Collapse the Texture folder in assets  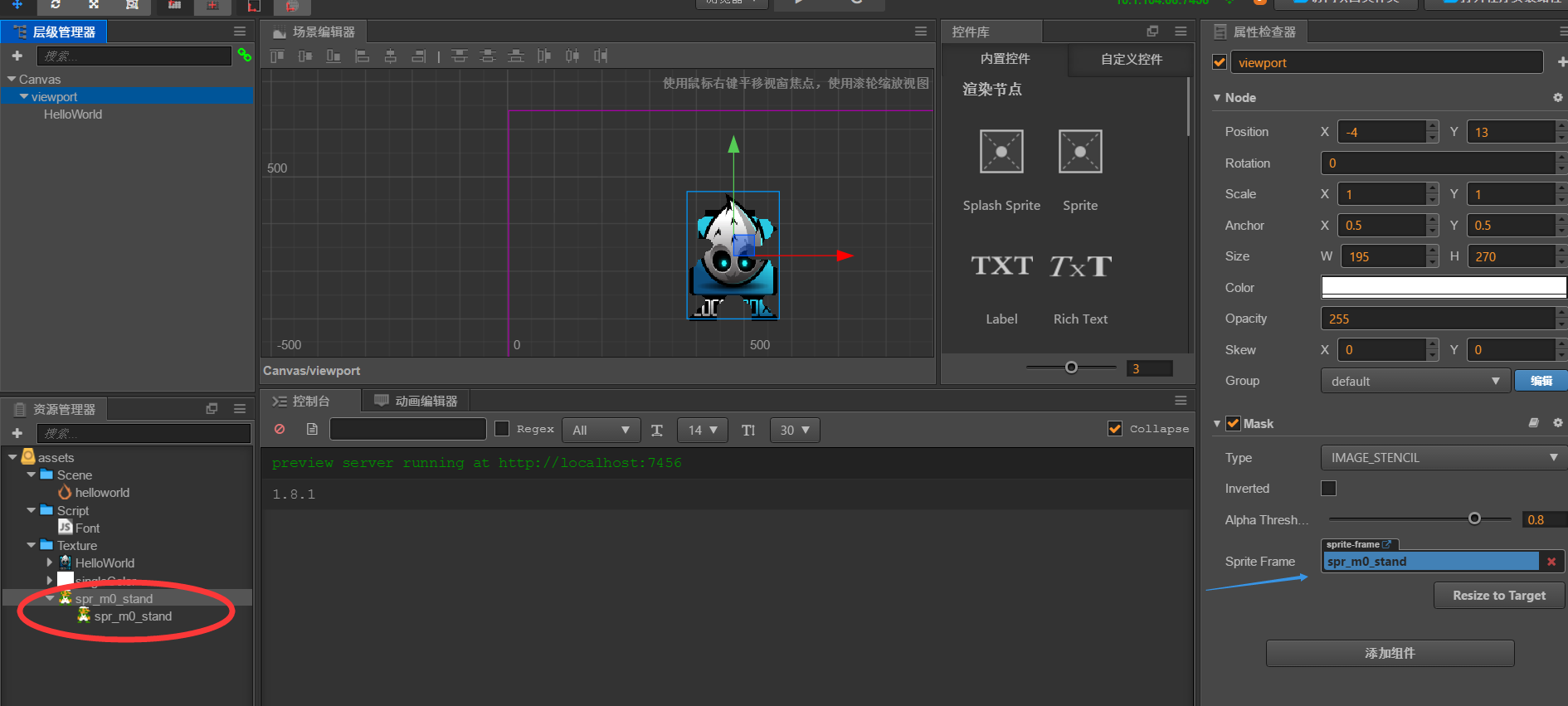coord(32,545)
